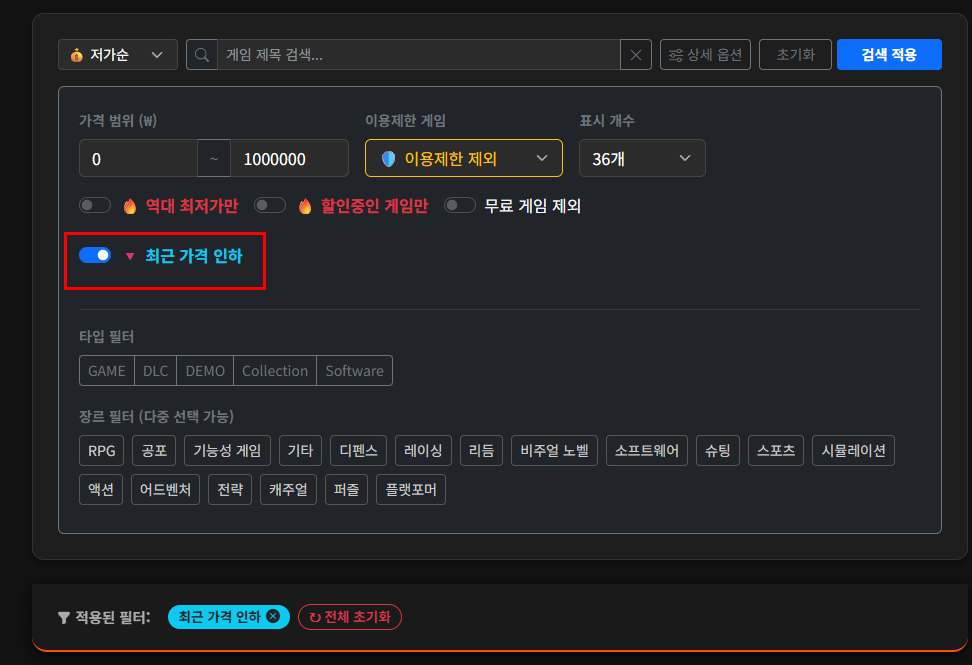972x665 pixels.
Task: Select the DLC type filter
Action: click(155, 371)
